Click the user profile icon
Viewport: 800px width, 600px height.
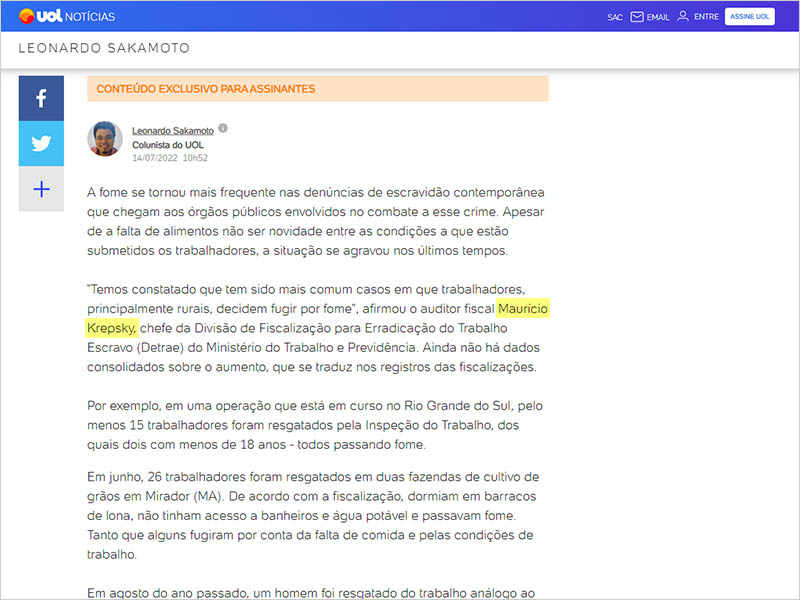[x=683, y=17]
